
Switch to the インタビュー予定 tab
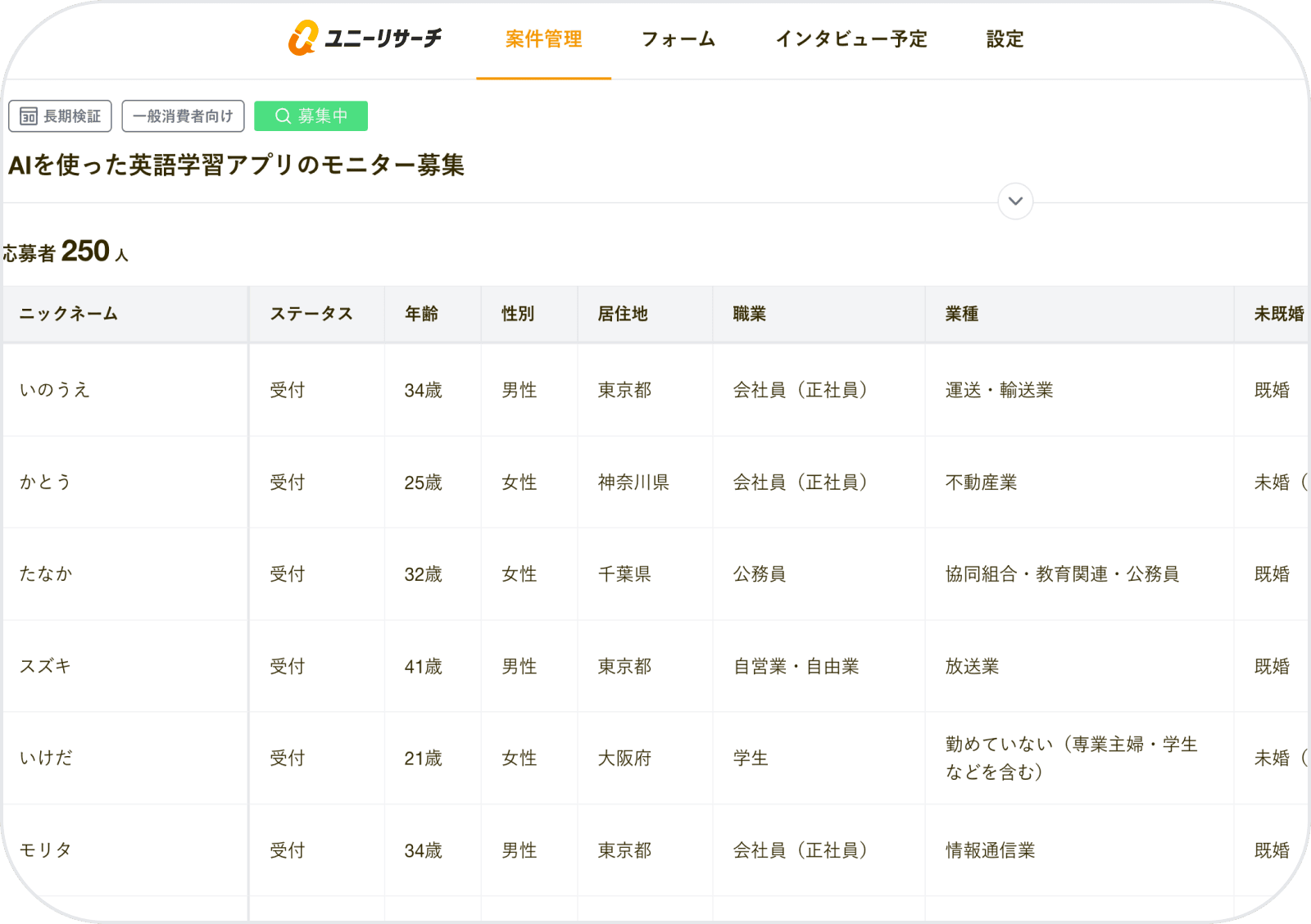(x=852, y=38)
